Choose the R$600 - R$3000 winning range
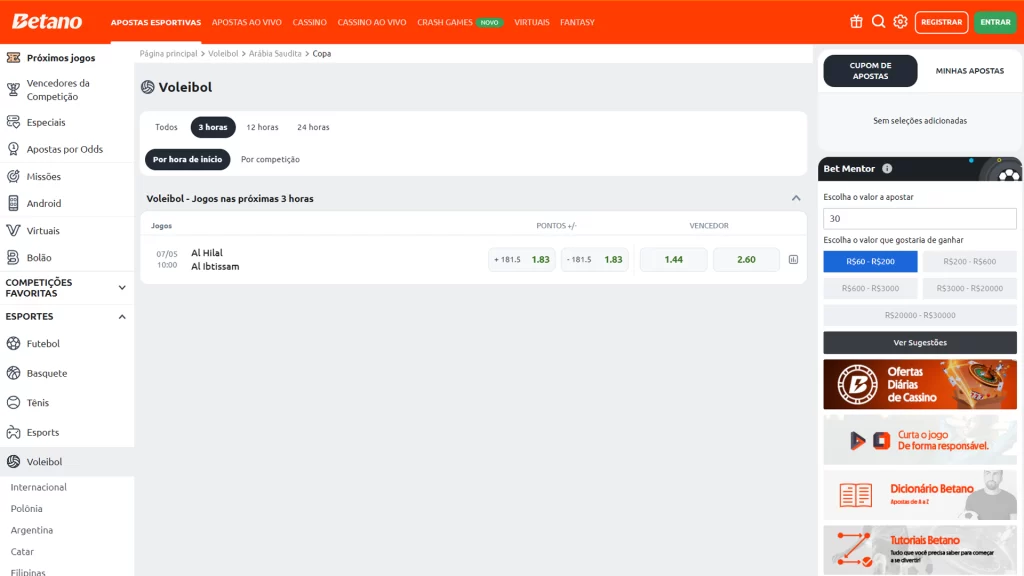The width and height of the screenshot is (1024, 576). pyautogui.click(x=871, y=288)
